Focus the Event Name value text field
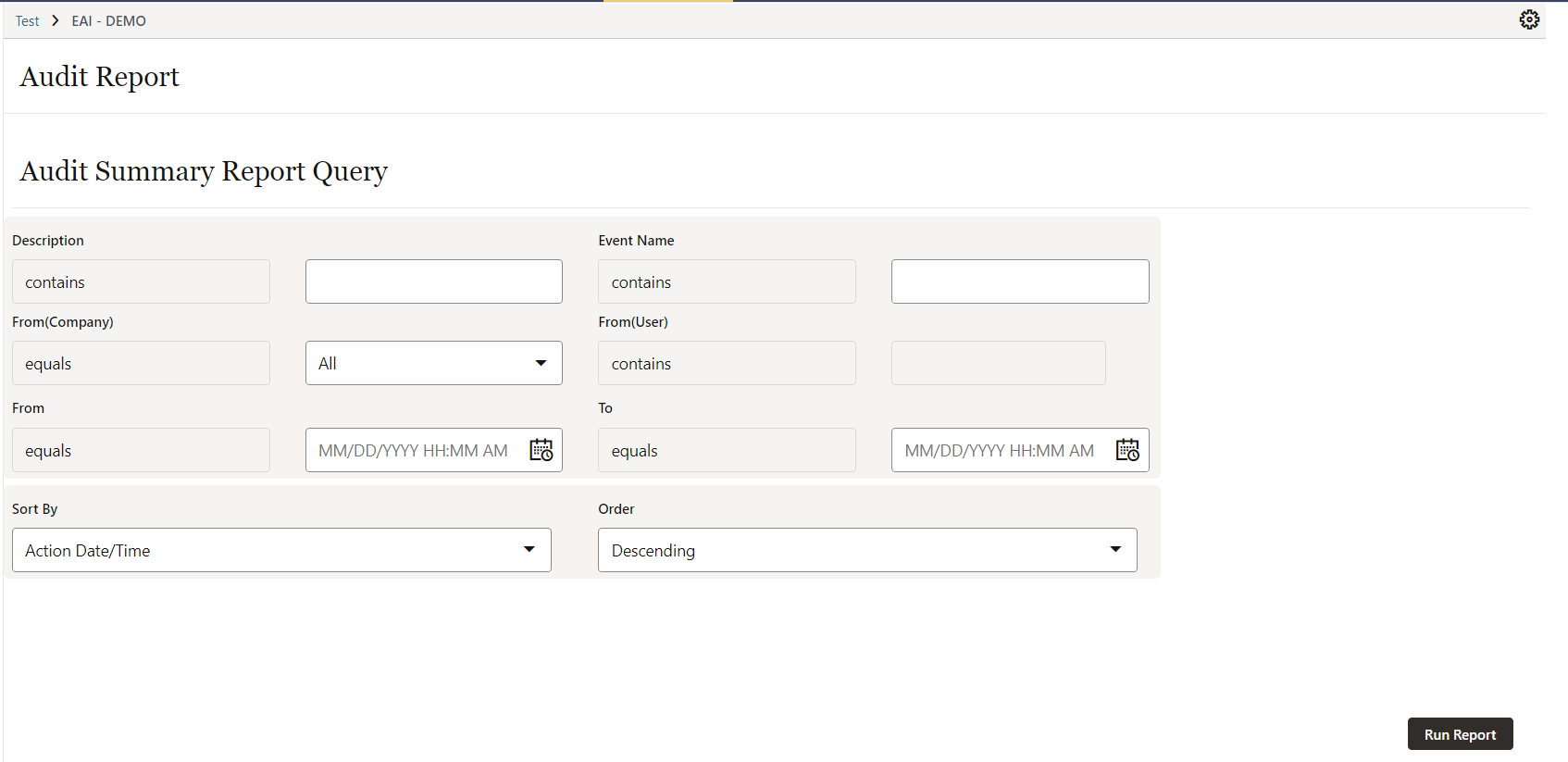The height and width of the screenshot is (762, 1568). point(1019,281)
